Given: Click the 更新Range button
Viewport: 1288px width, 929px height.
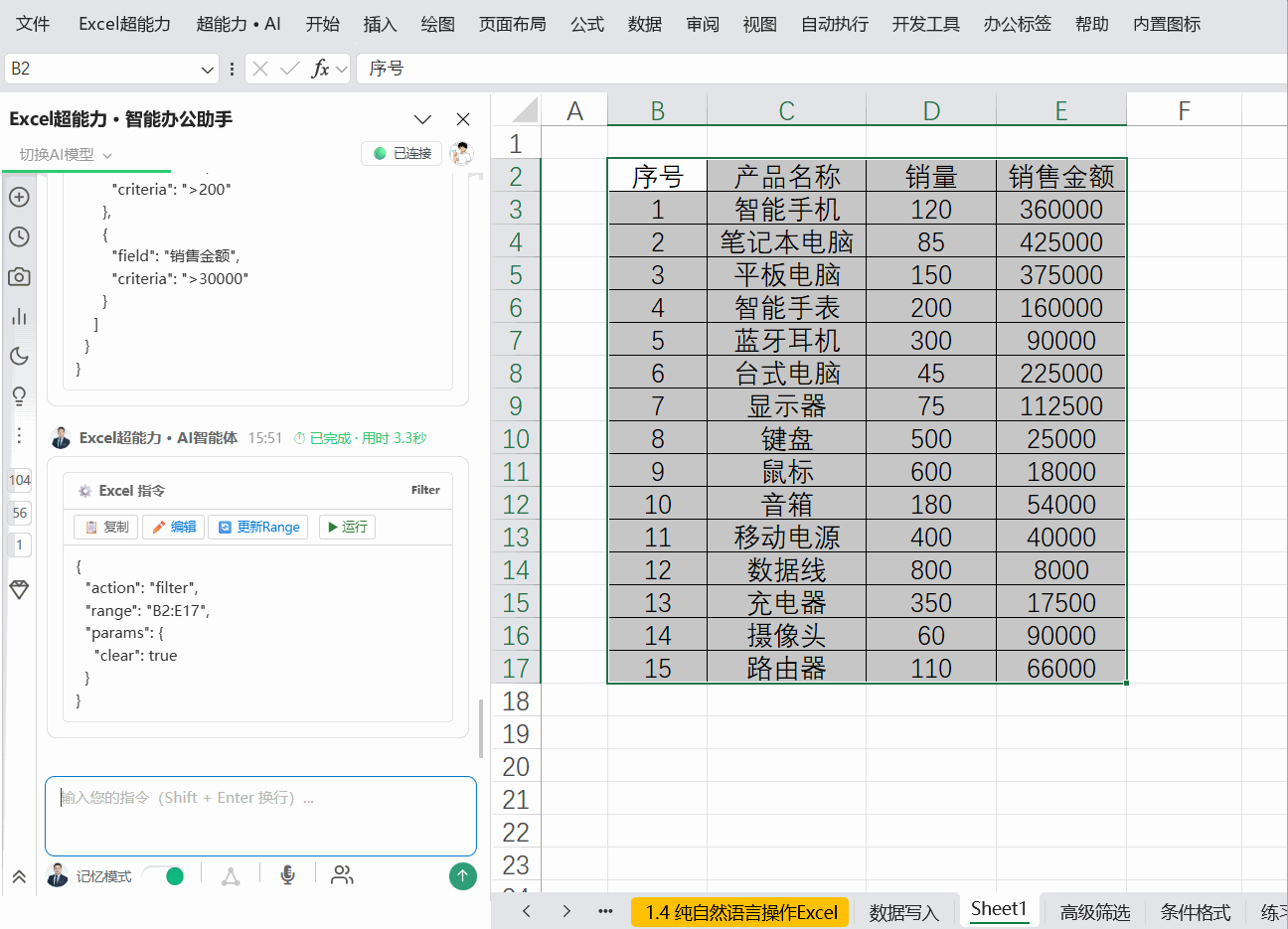Looking at the screenshot, I should tap(258, 527).
